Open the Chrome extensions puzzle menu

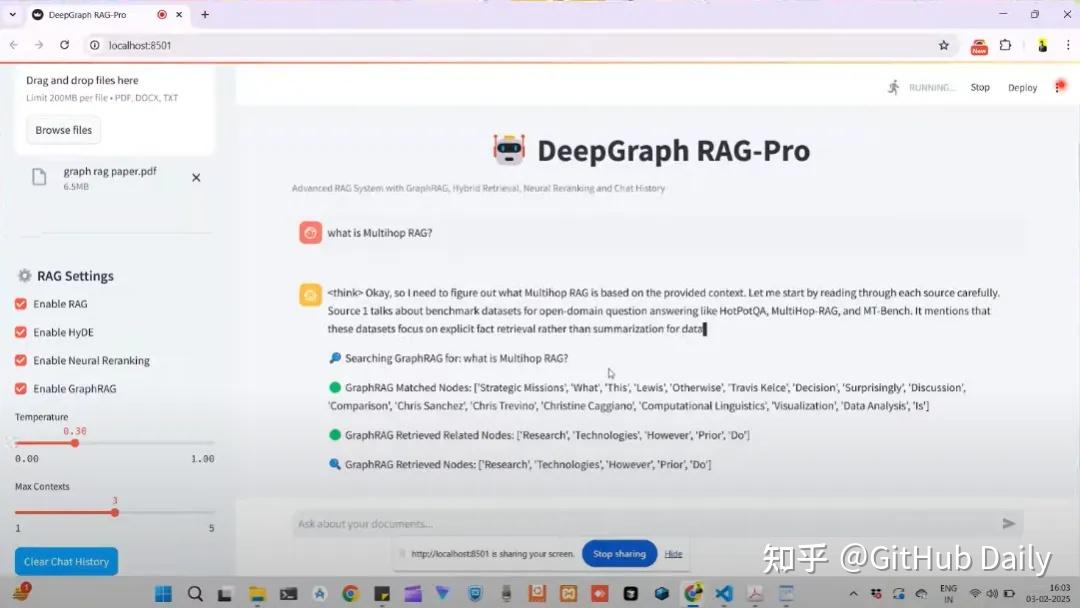click(x=1005, y=45)
